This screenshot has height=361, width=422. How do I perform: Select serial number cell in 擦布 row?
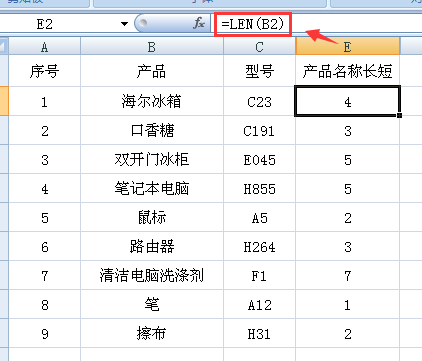pos(44,333)
